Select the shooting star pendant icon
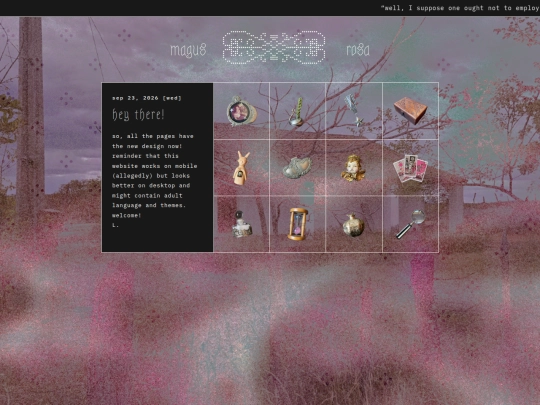The width and height of the screenshot is (540, 405). point(354,110)
